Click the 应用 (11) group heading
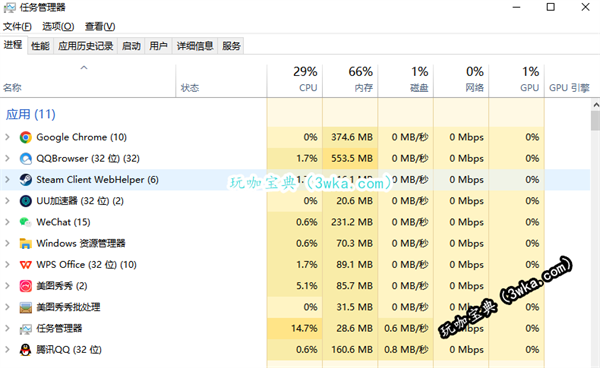 pos(31,114)
